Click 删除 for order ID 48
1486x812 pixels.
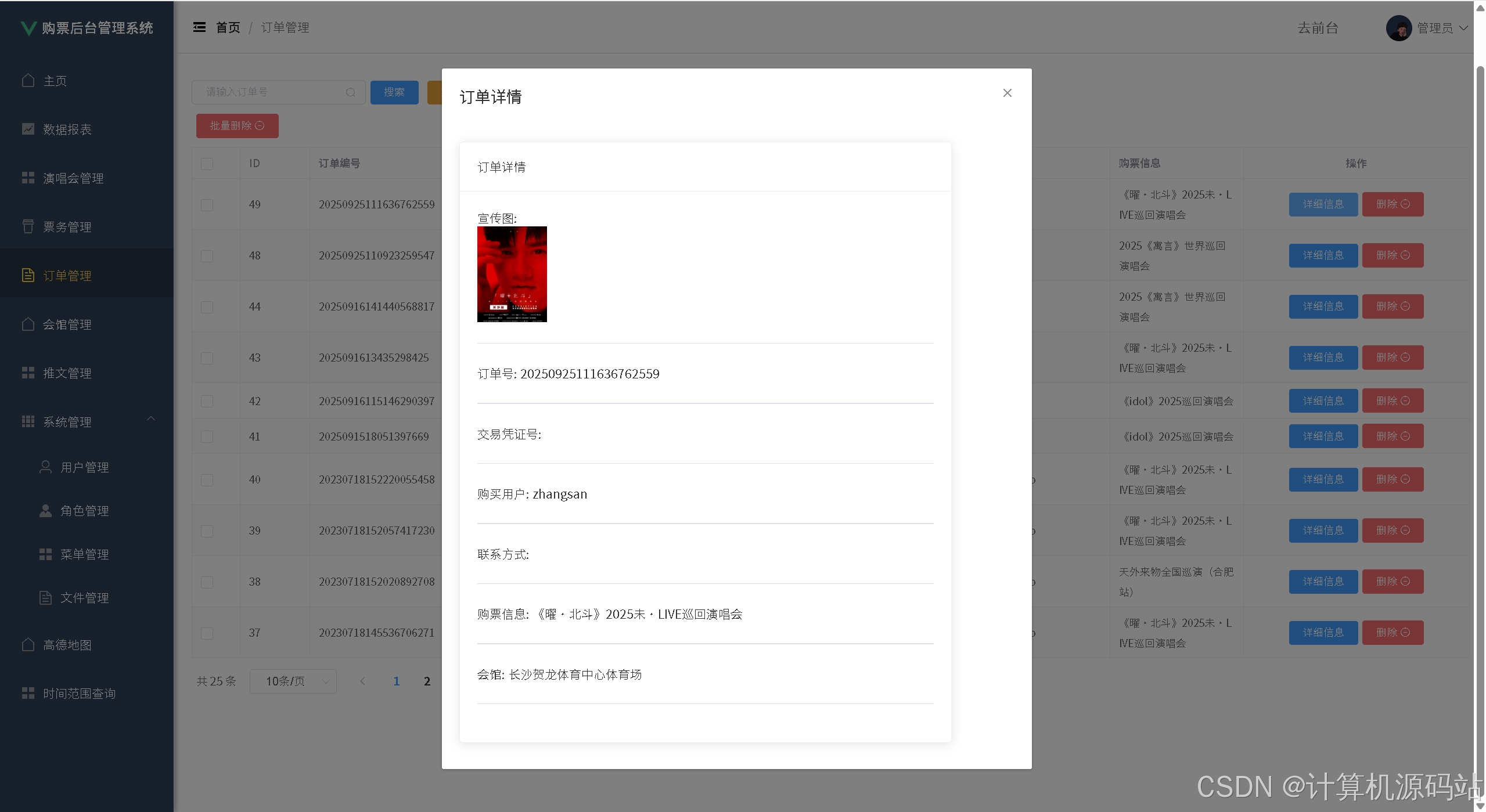click(x=1393, y=255)
